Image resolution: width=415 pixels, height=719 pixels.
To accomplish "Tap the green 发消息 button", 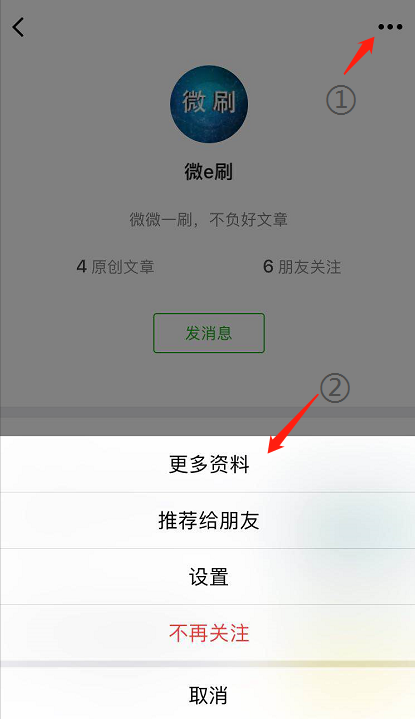I will point(209,333).
